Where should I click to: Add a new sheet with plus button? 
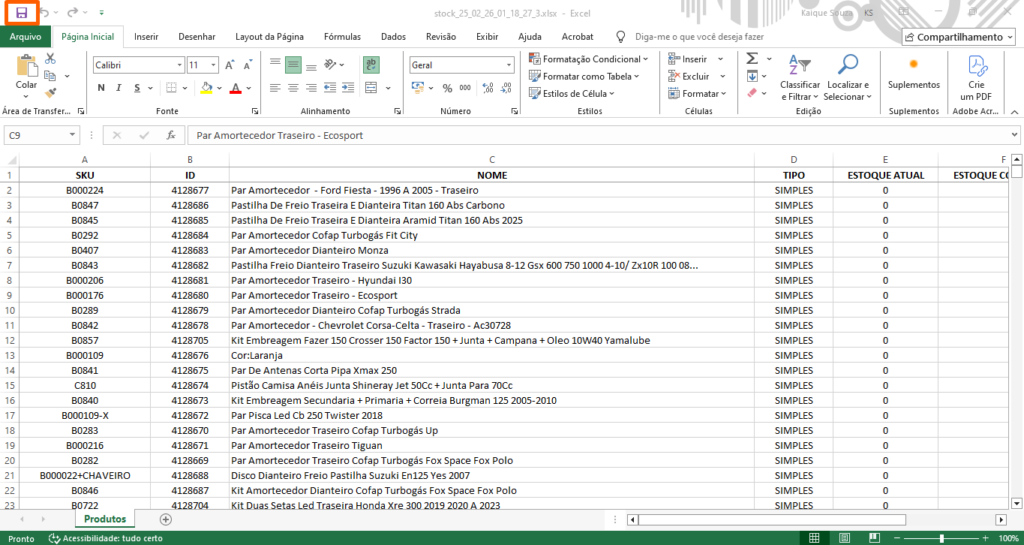point(166,519)
